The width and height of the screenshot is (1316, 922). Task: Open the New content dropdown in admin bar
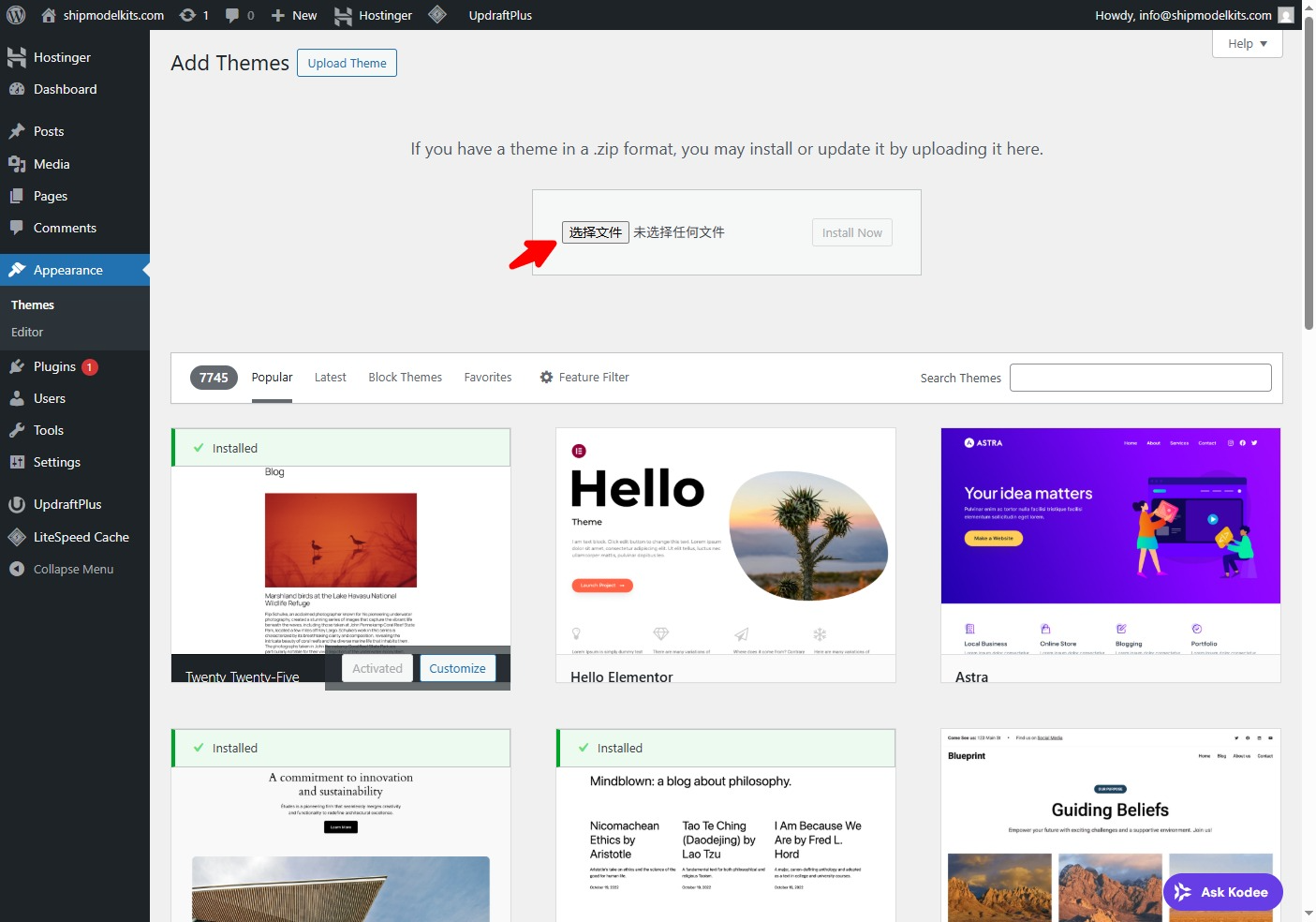click(294, 15)
